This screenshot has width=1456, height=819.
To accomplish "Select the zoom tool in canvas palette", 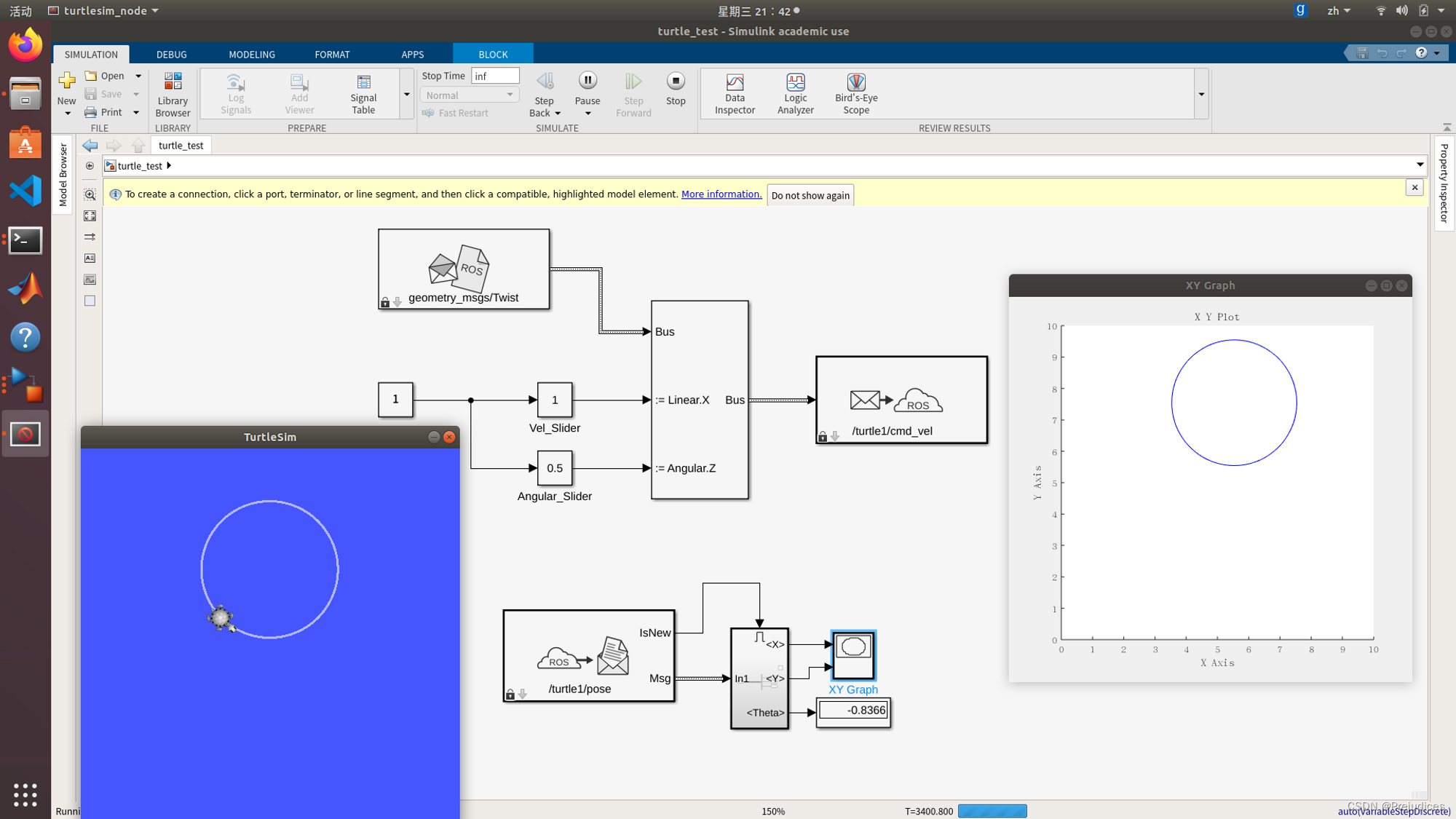I will tap(90, 195).
